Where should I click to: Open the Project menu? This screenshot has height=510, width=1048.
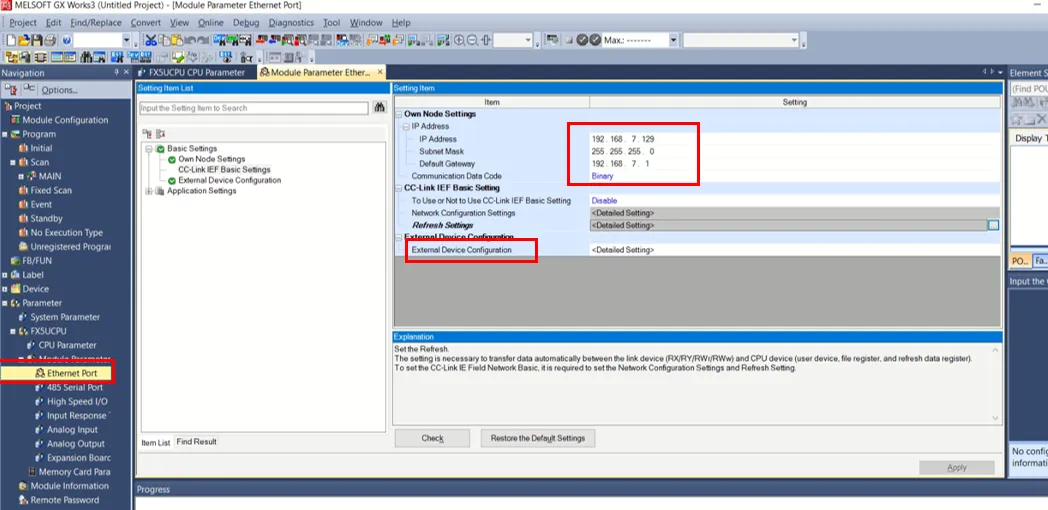point(23,22)
